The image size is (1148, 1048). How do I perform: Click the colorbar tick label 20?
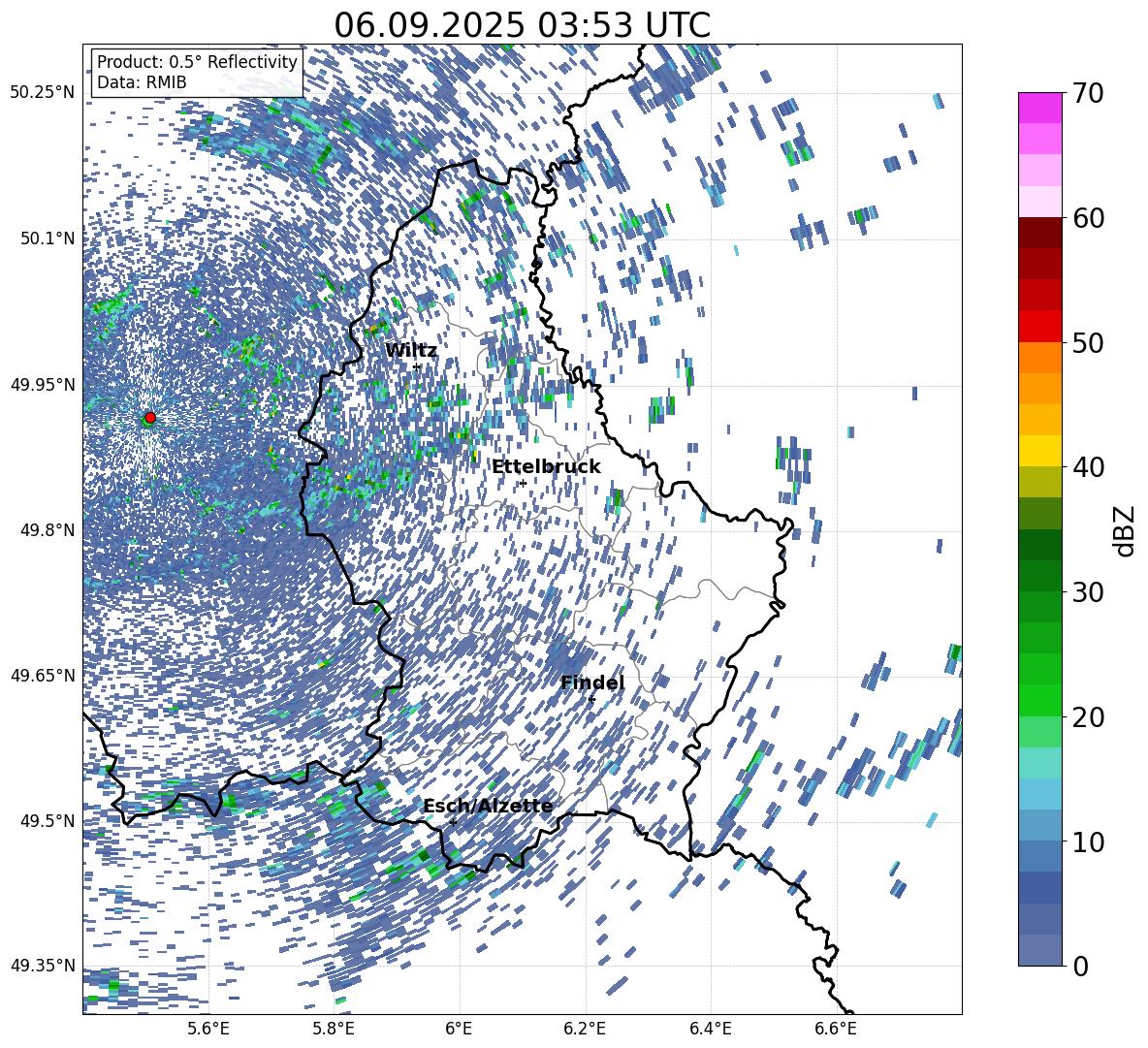[1088, 716]
